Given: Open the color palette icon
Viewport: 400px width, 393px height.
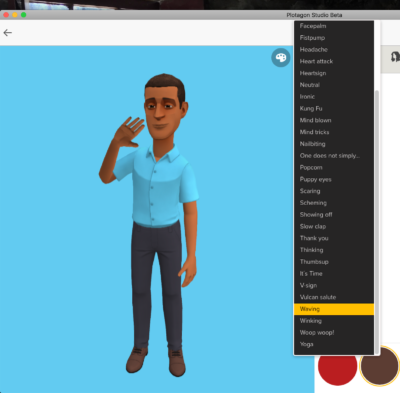Looking at the screenshot, I should click(x=281, y=58).
